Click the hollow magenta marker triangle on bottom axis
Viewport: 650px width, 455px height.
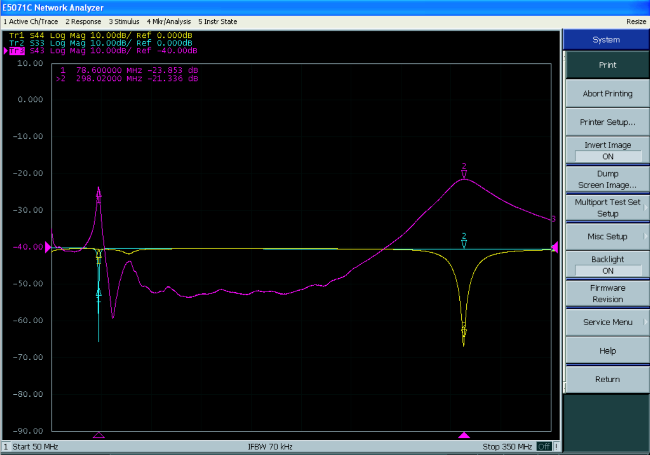[x=98, y=435]
